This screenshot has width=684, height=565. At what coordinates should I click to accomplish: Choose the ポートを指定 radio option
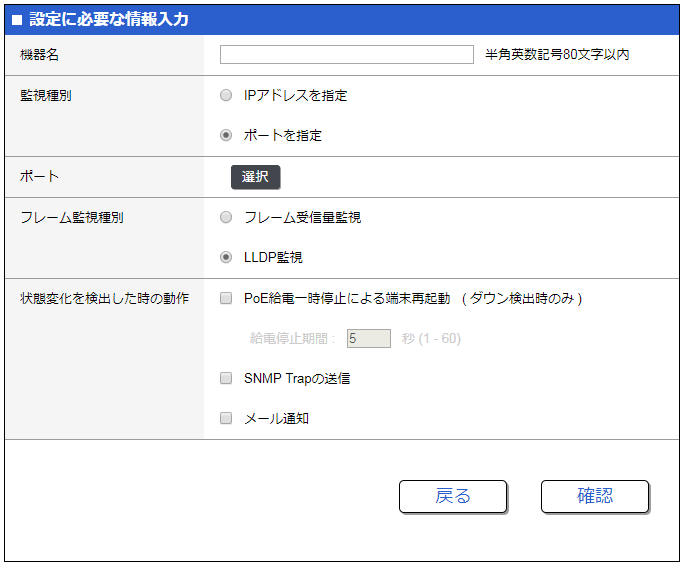click(226, 135)
